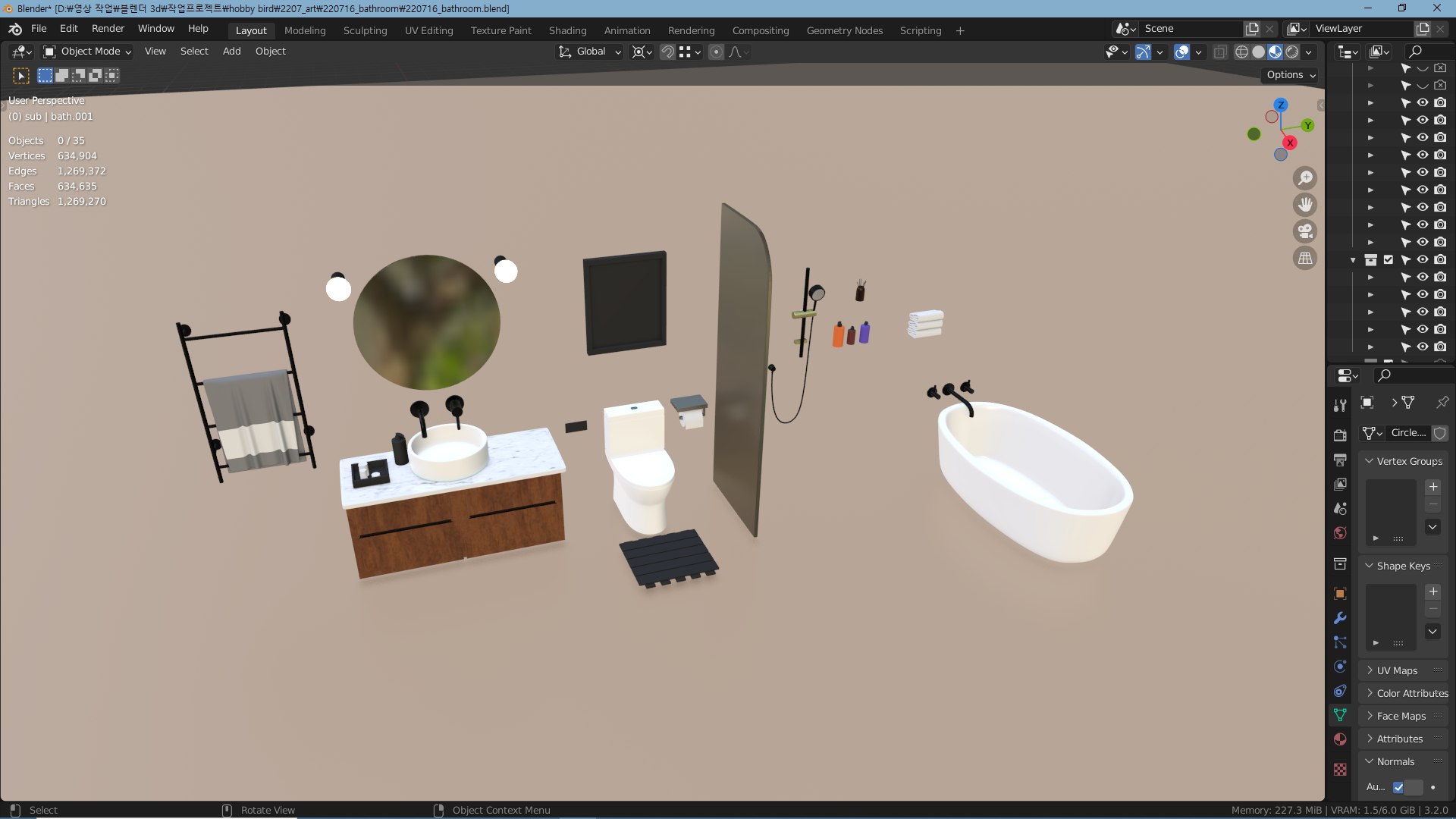Open the Object Mode dropdown
Image resolution: width=1456 pixels, height=819 pixels.
[x=87, y=52]
